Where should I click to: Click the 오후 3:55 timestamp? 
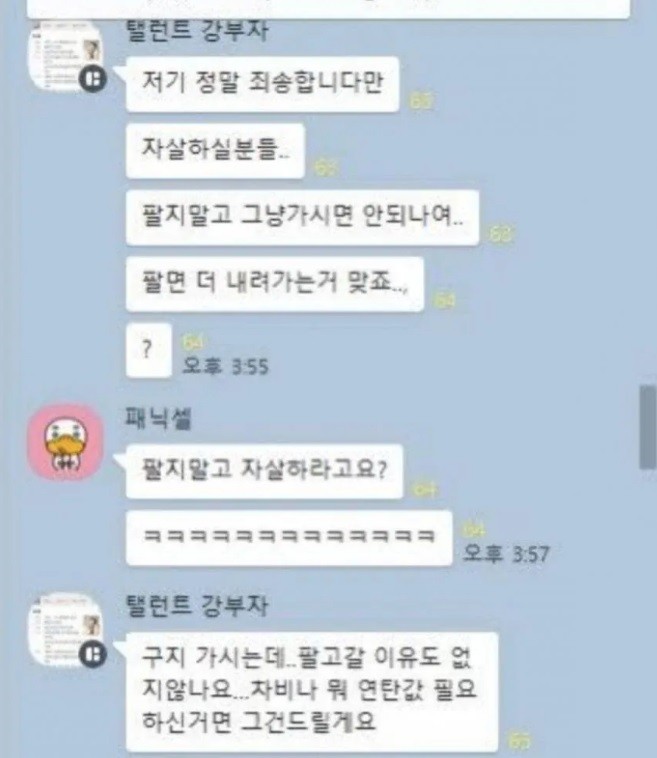click(225, 366)
